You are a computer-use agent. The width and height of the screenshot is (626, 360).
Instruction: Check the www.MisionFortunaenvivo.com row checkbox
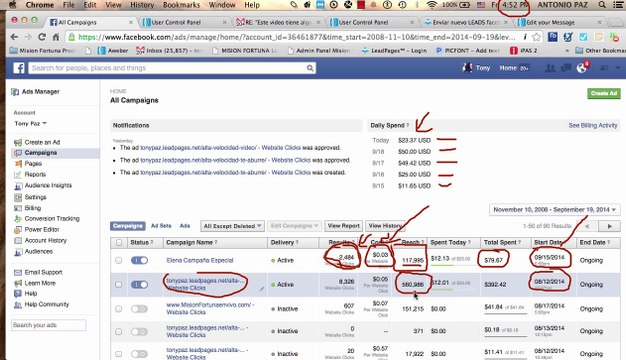[119, 309]
